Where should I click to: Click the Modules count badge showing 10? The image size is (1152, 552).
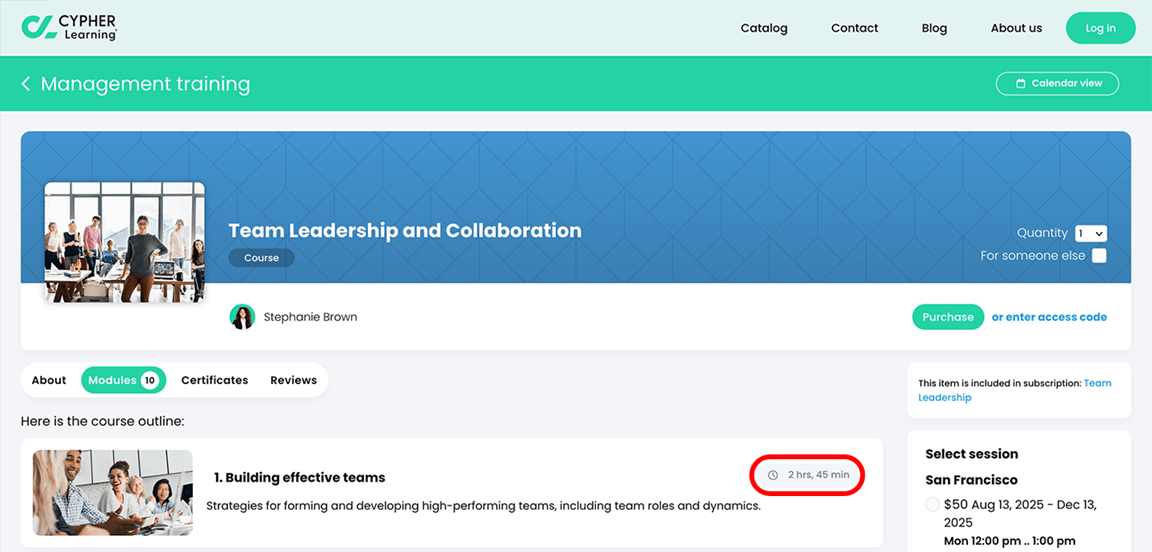click(150, 380)
